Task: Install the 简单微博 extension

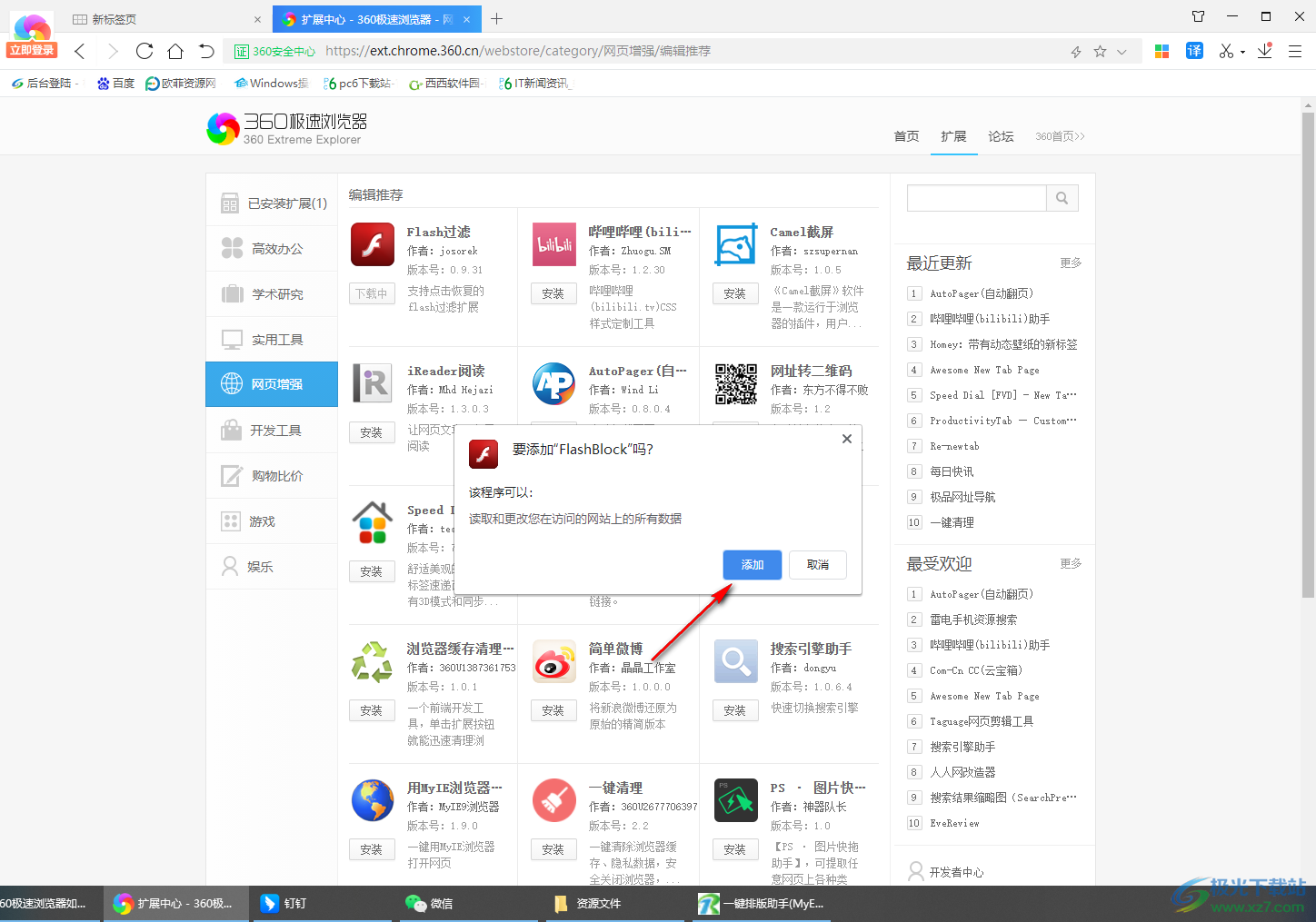Action: 553,711
